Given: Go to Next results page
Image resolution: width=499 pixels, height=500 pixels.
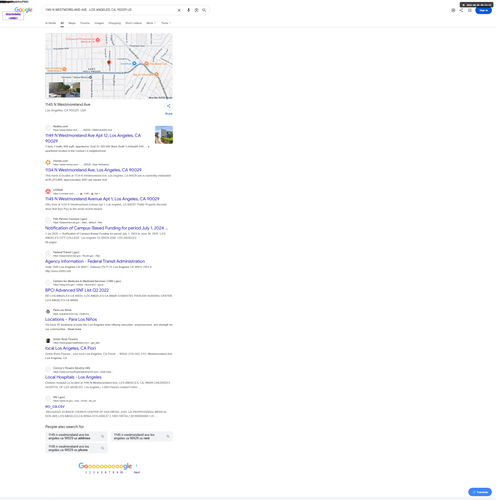Looking at the screenshot, I should pyautogui.click(x=137, y=472).
